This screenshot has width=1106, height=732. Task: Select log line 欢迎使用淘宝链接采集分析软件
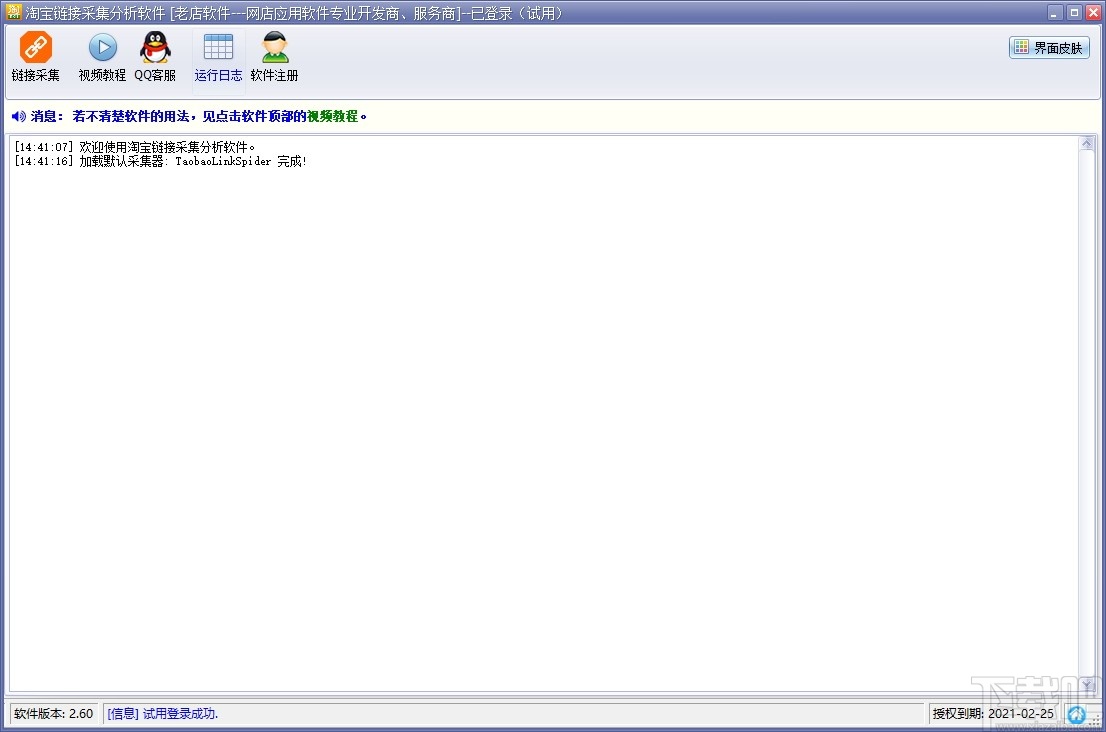[135, 147]
